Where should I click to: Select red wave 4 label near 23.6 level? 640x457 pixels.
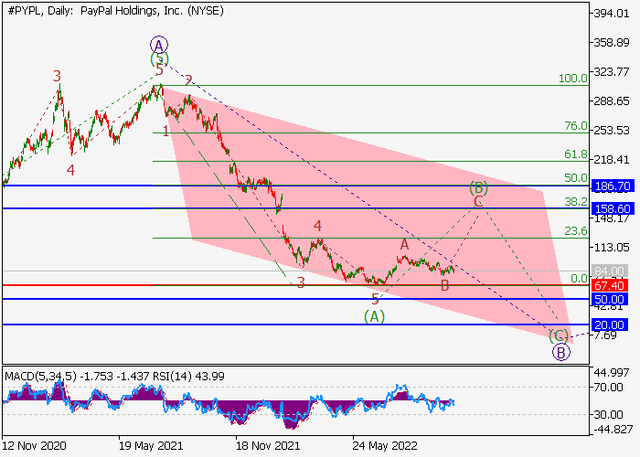[x=318, y=226]
